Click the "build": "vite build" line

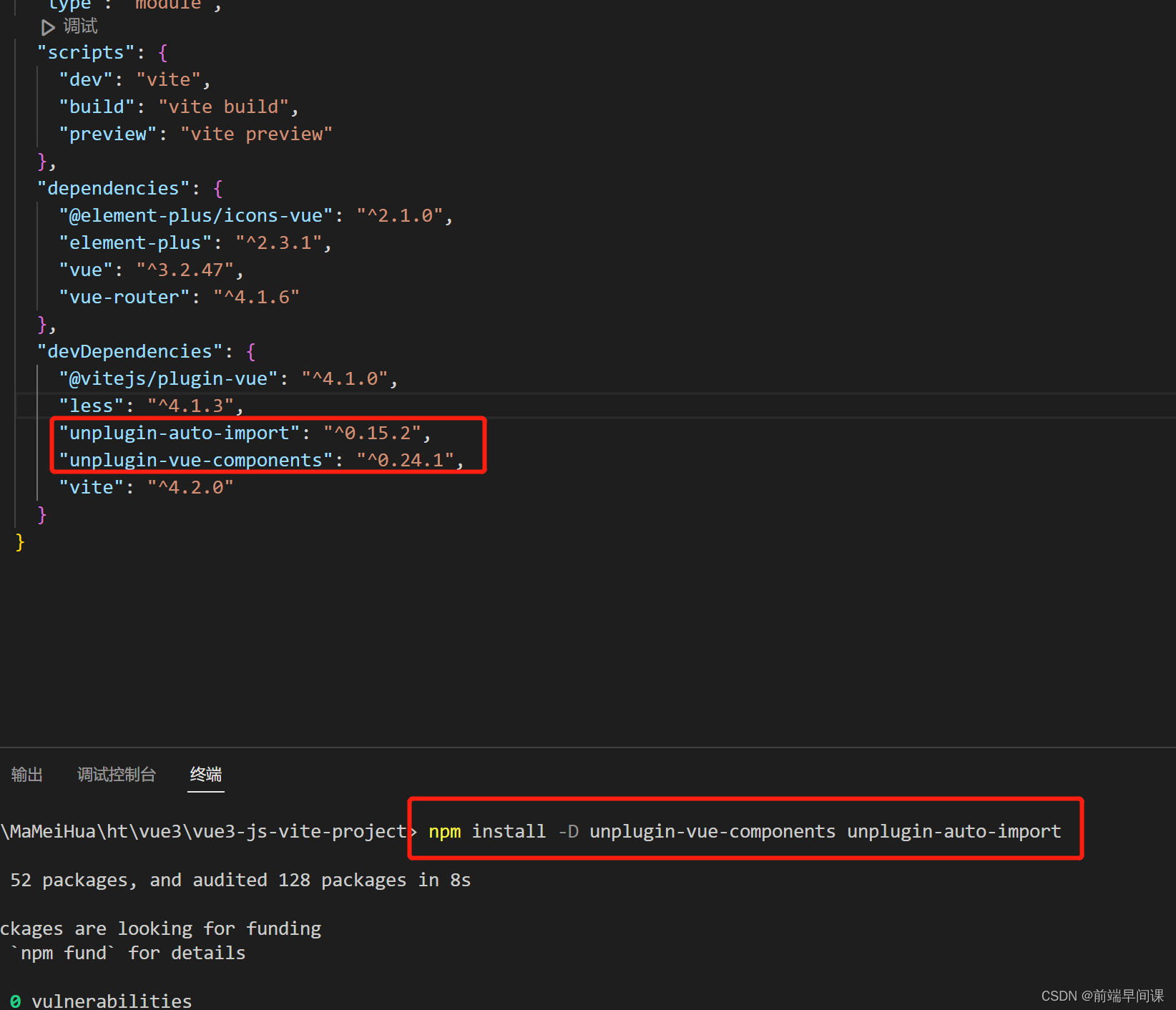point(179,107)
